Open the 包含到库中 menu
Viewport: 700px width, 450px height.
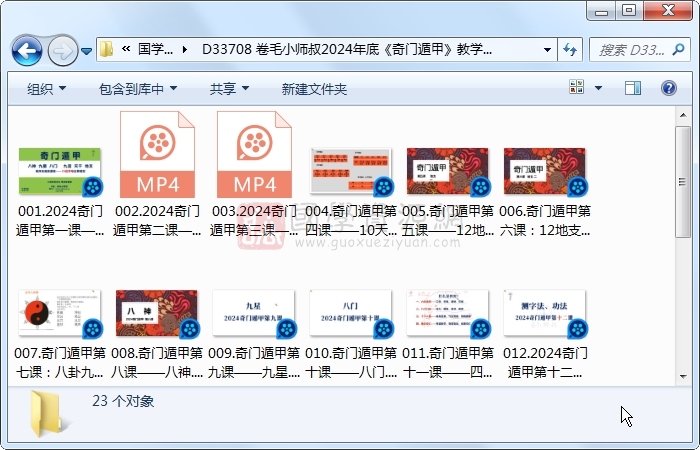(138, 89)
